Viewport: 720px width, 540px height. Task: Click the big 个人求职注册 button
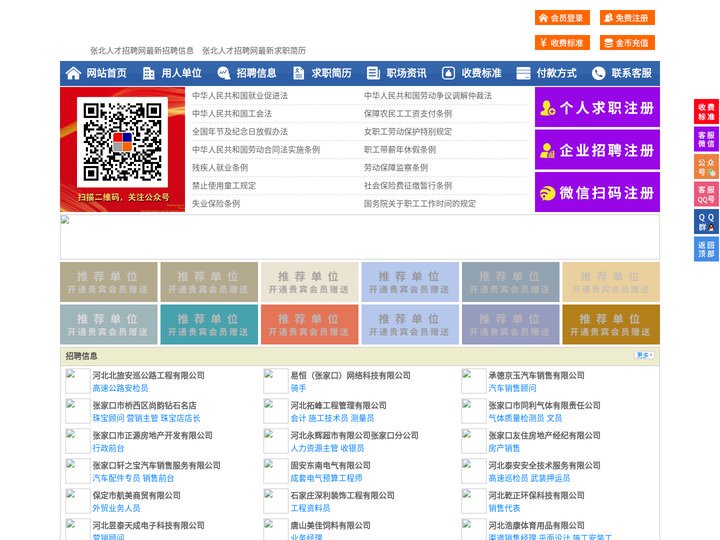pos(597,107)
